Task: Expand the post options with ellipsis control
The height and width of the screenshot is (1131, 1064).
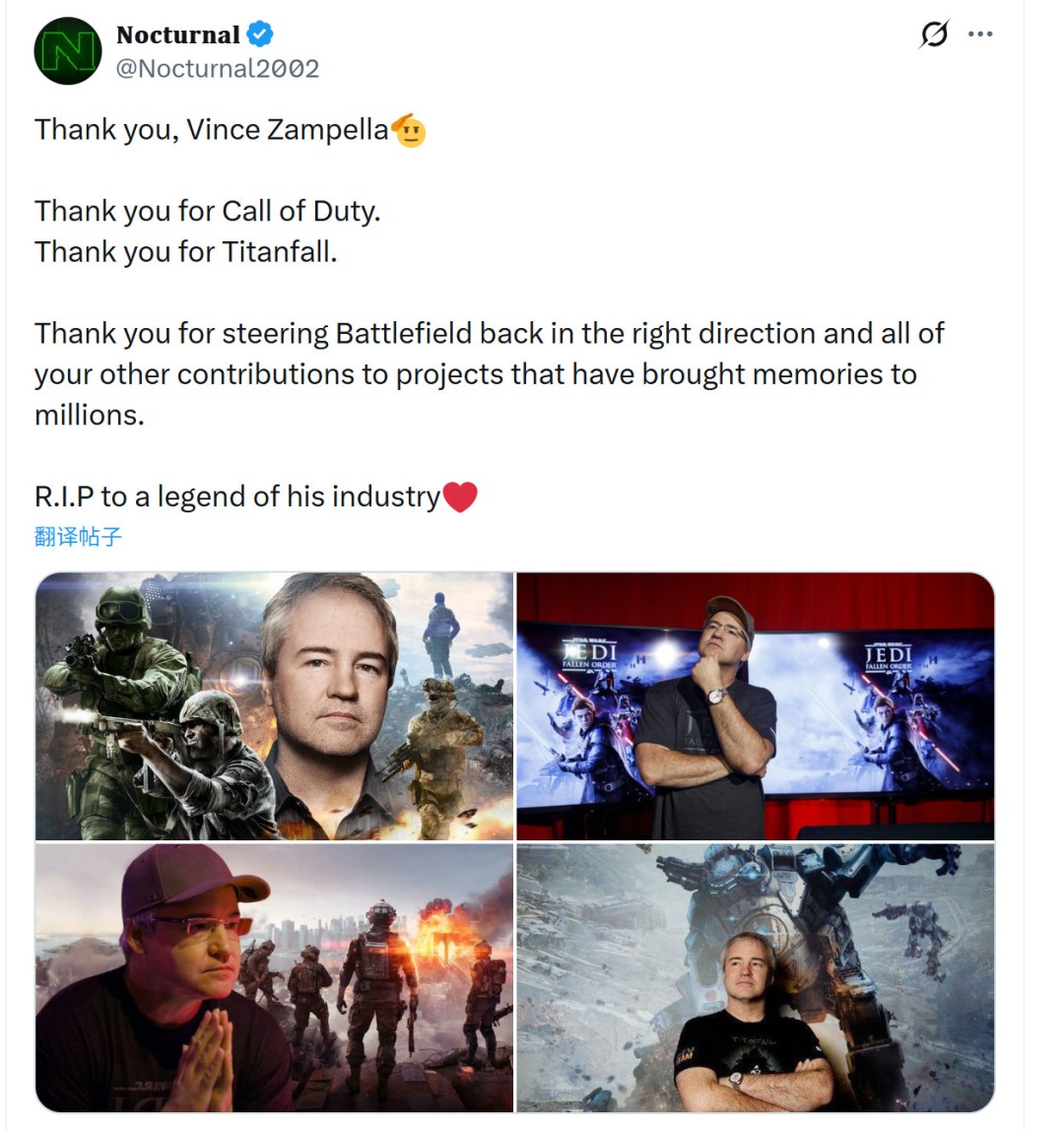Action: pos(981,33)
